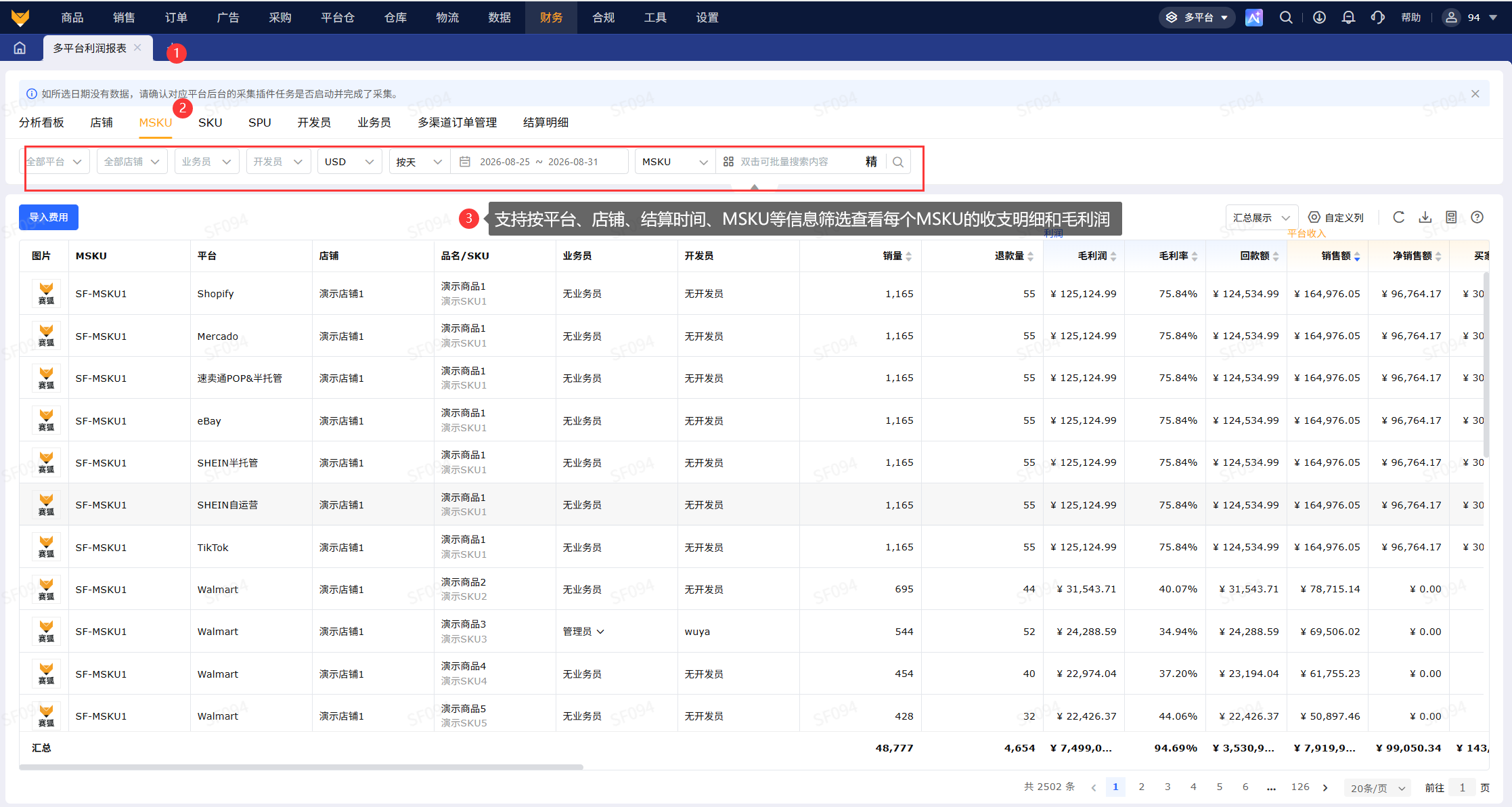Toggle the 精 exact search mode
Viewport: 1512px width, 807px height.
pos(871,162)
